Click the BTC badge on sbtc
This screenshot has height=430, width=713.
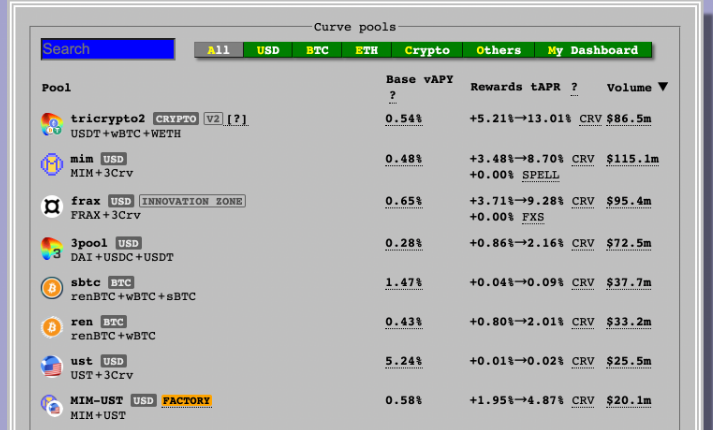click(x=121, y=282)
